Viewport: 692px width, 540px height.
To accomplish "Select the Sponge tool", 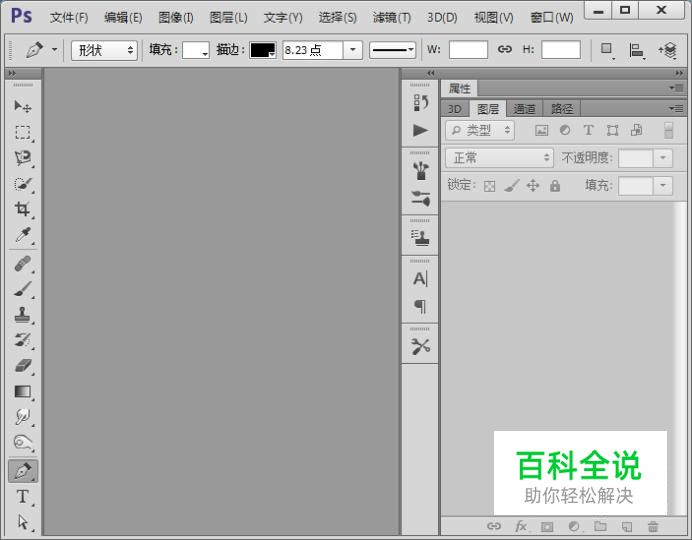I will click(23, 442).
